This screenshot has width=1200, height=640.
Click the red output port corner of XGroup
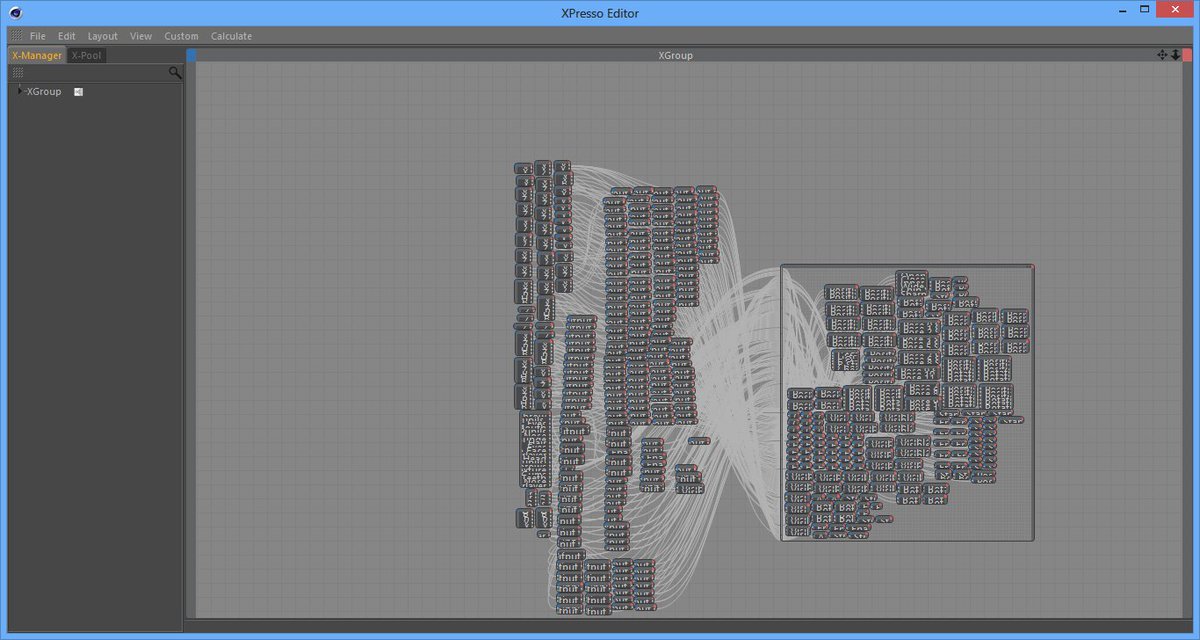(x=1188, y=55)
